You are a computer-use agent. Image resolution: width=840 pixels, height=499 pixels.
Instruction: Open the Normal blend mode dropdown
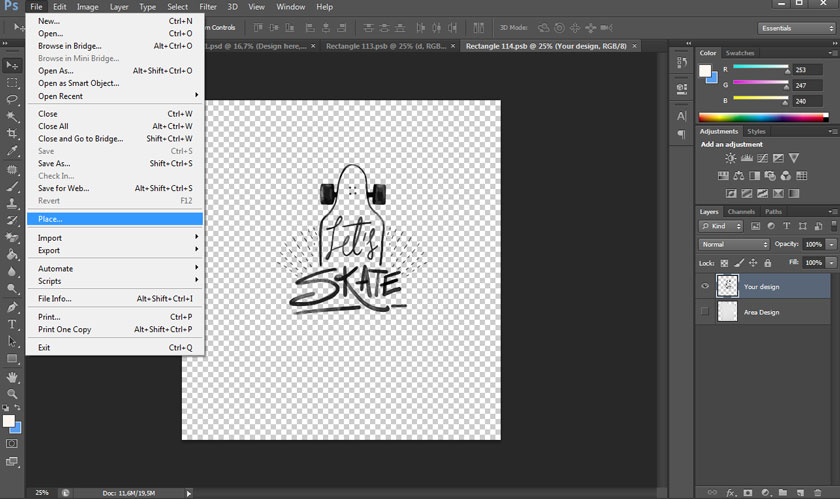[x=734, y=244]
